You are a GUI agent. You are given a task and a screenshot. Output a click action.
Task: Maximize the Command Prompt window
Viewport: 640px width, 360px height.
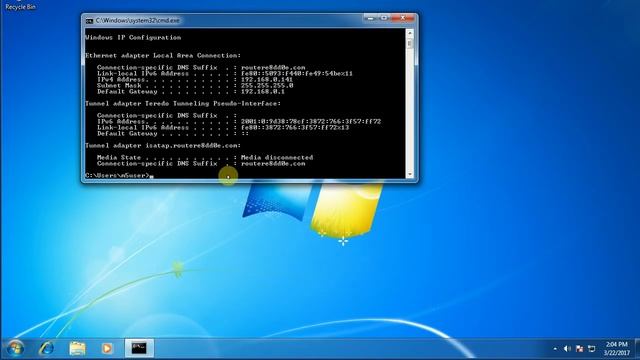(384, 18)
